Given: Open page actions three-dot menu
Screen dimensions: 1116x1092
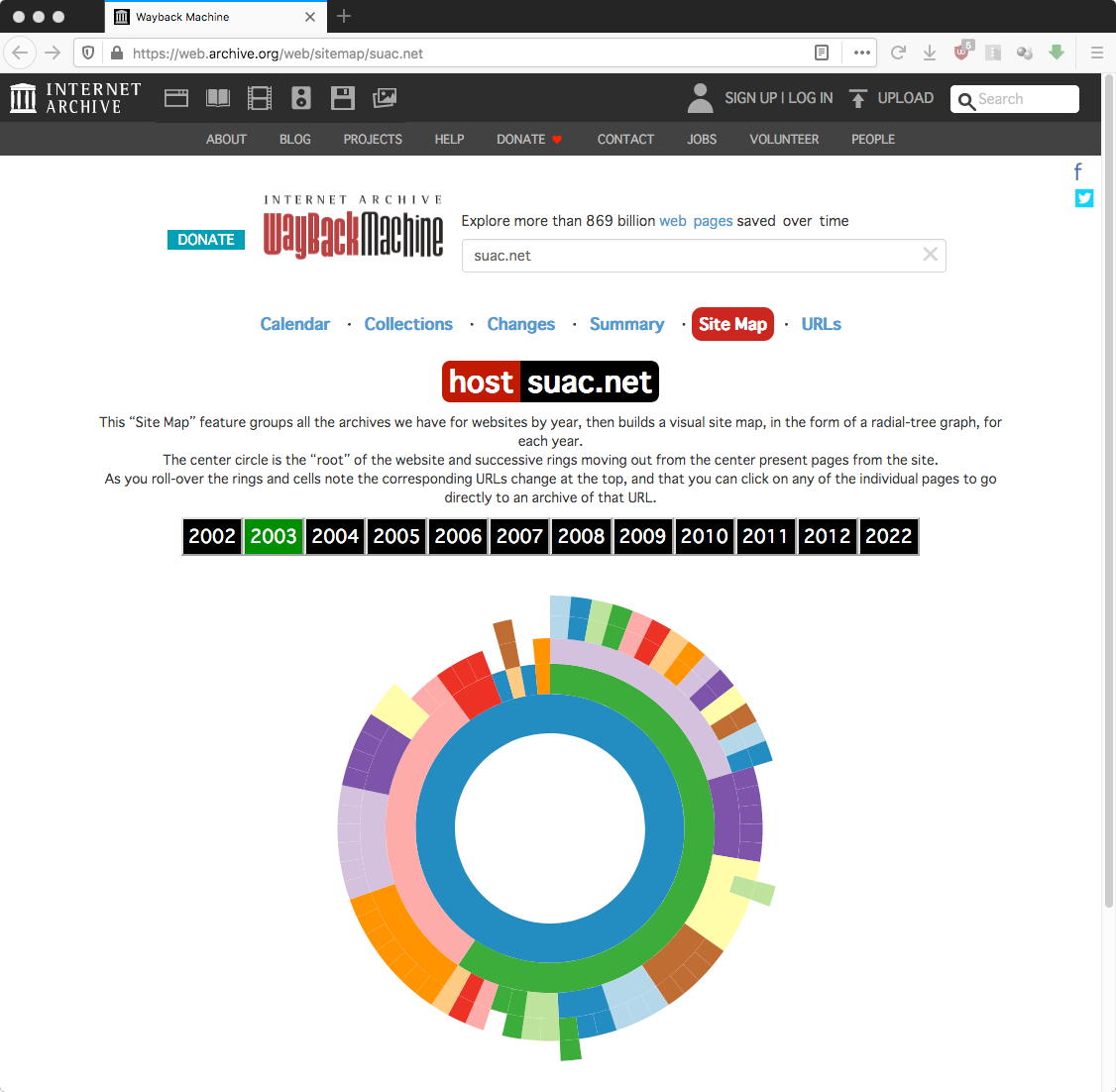Looking at the screenshot, I should [x=862, y=53].
